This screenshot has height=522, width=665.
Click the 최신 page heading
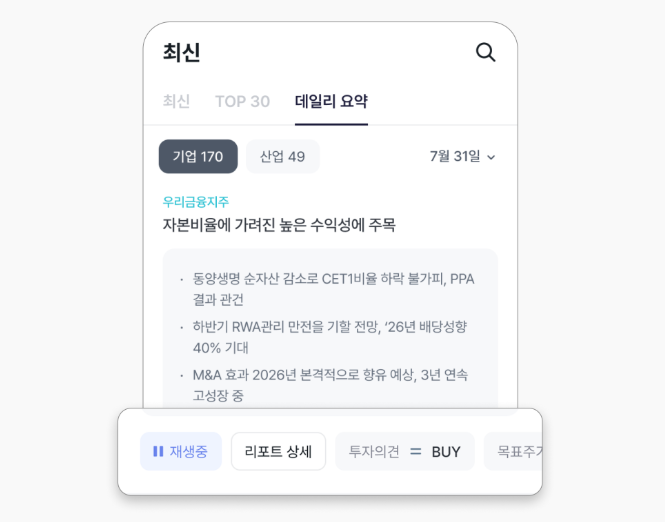[182, 53]
